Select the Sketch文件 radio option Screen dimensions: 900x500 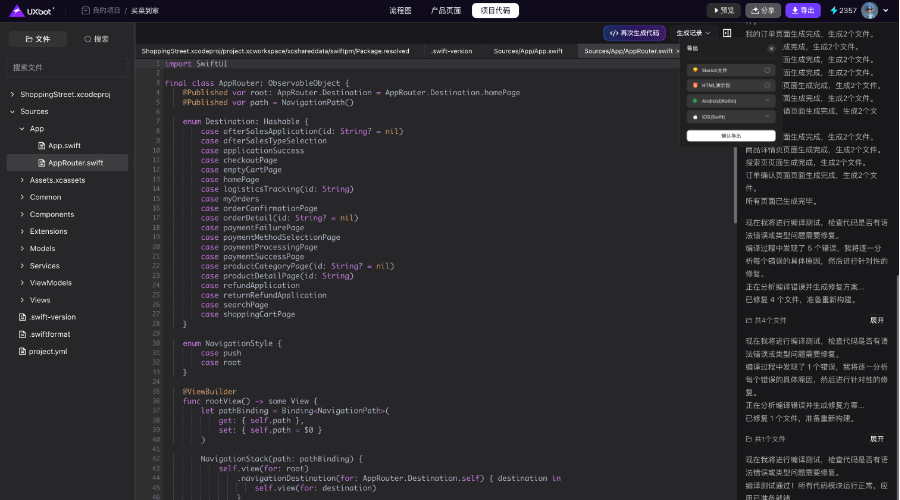pos(767,70)
